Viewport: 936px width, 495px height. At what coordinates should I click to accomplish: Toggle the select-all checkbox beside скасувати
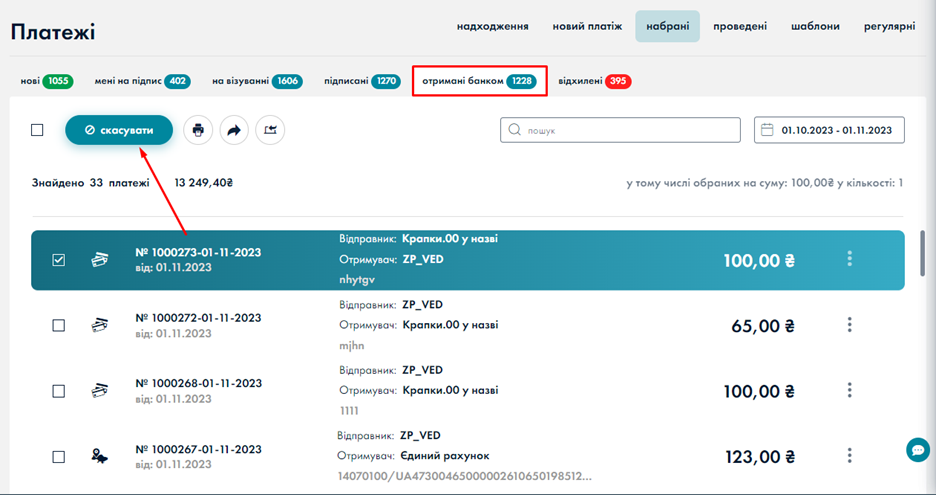click(37, 130)
